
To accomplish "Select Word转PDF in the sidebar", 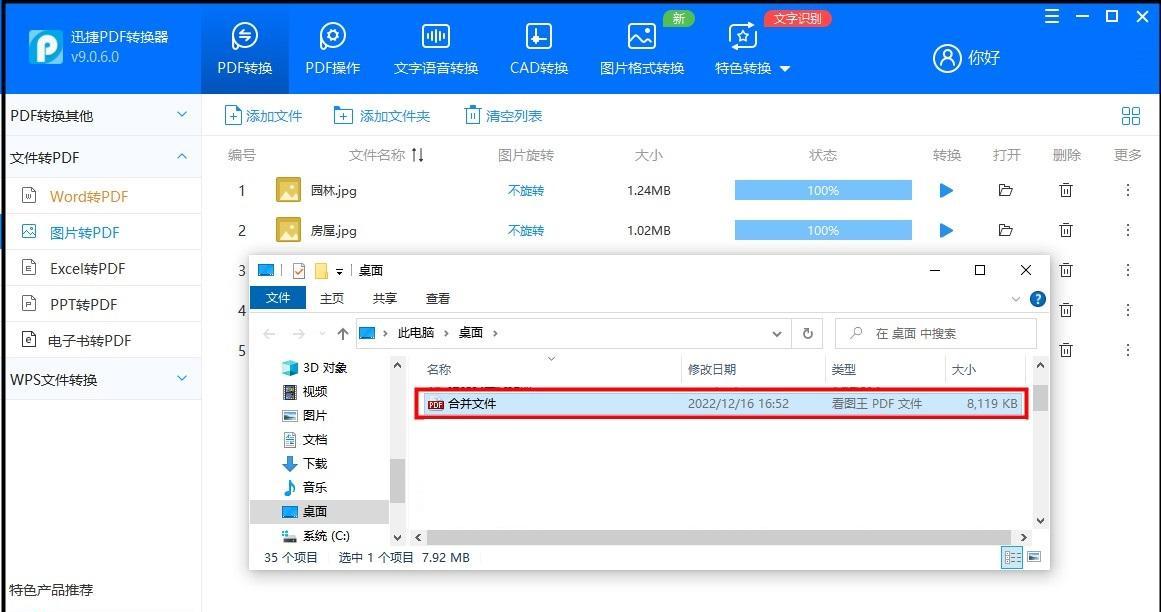I will 89,196.
